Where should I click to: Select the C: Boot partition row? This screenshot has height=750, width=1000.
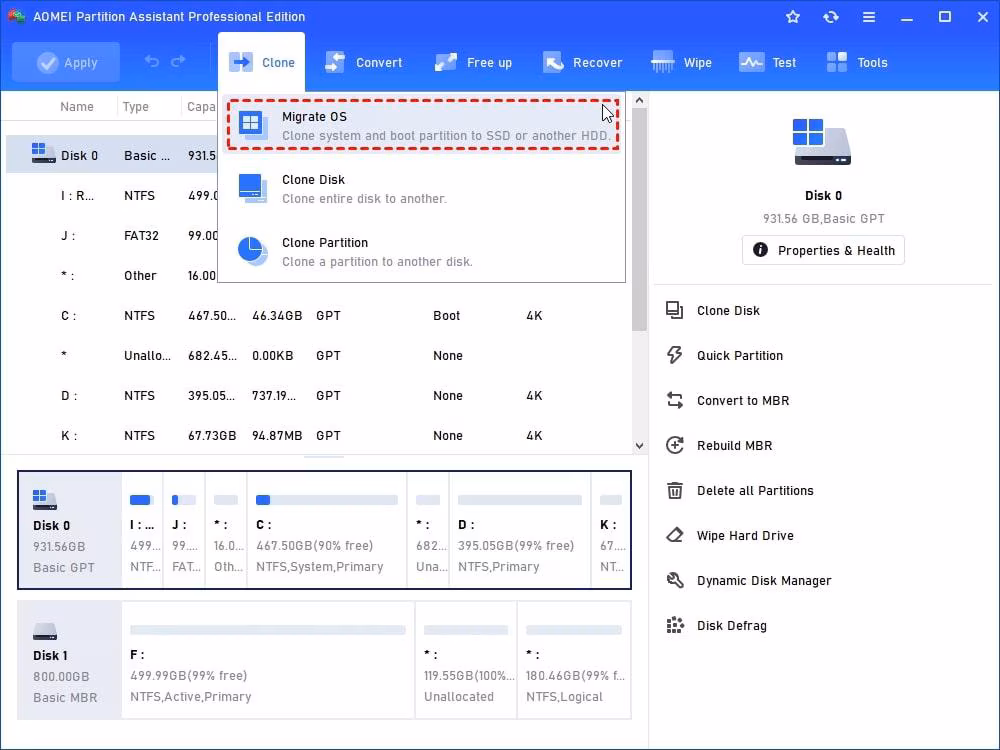pyautogui.click(x=318, y=316)
